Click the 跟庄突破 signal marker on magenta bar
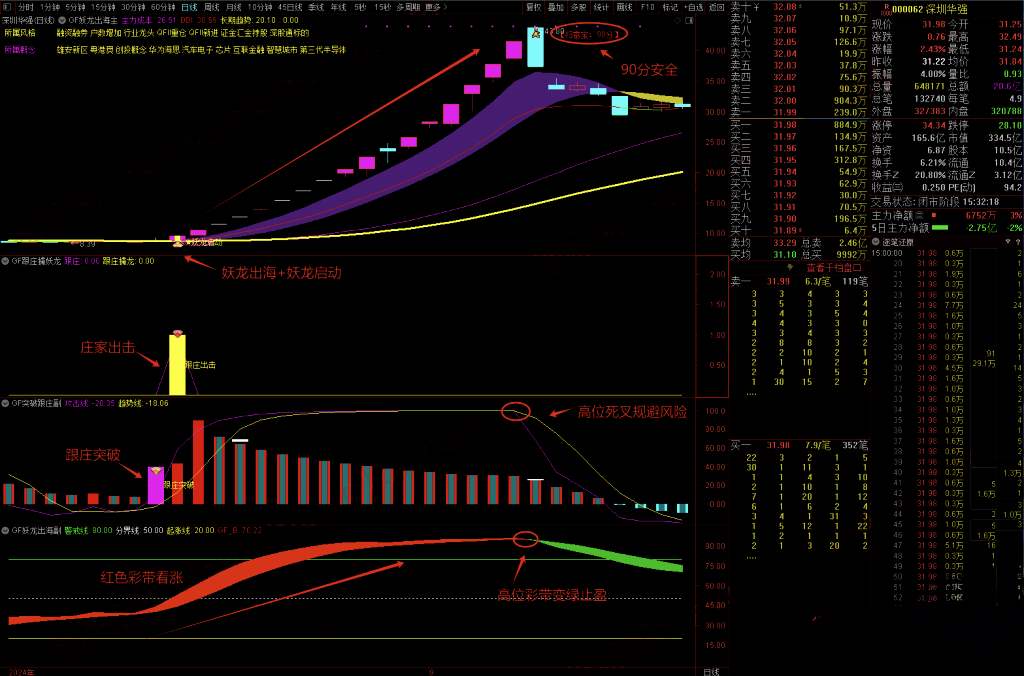This screenshot has height=676, width=1024. 155,469
